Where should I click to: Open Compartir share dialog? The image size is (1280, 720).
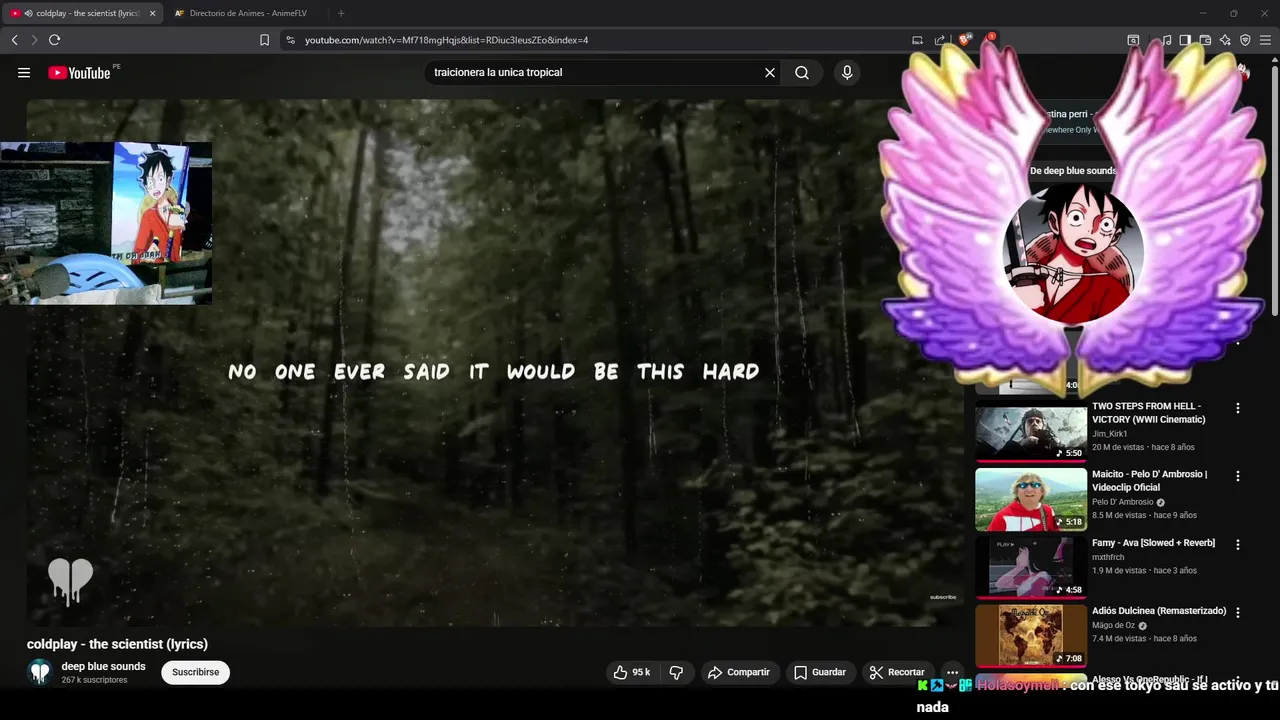738,673
